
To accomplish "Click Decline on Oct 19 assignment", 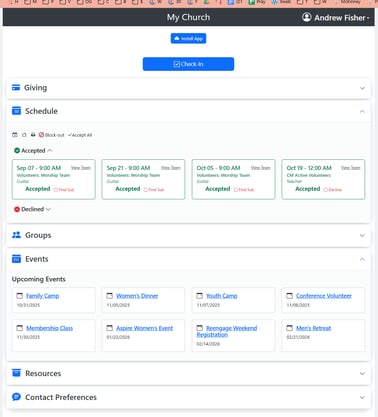I will tap(333, 190).
